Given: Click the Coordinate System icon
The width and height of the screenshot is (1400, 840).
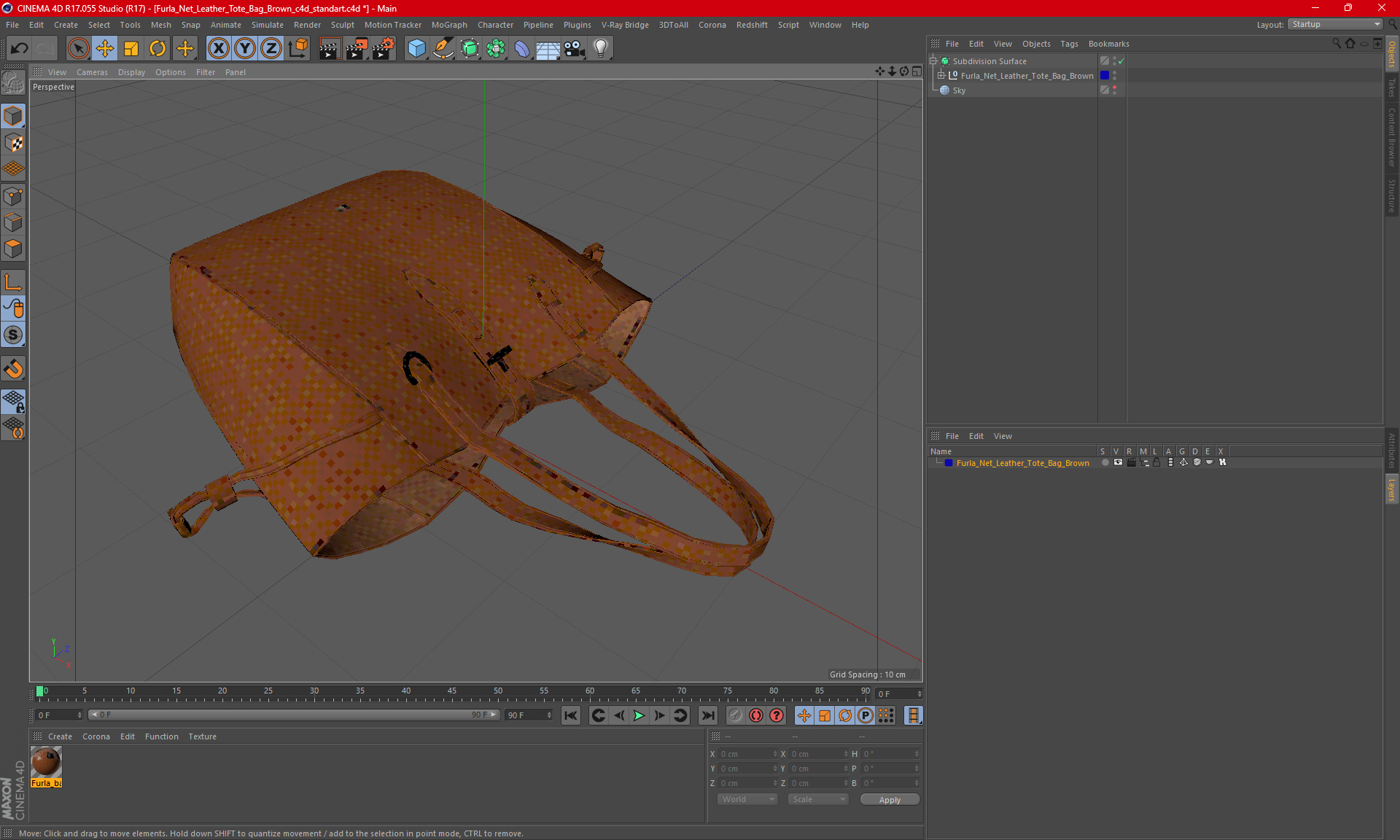Looking at the screenshot, I should click(298, 49).
